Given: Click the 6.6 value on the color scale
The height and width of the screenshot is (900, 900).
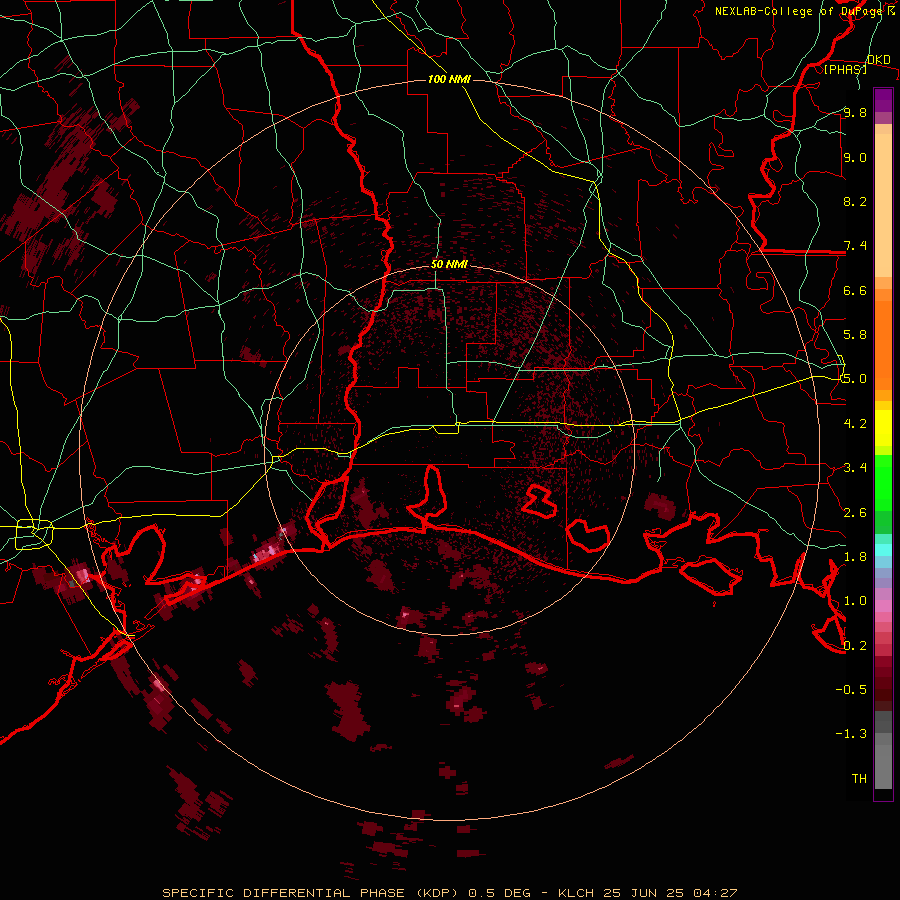Looking at the screenshot, I should point(855,290).
